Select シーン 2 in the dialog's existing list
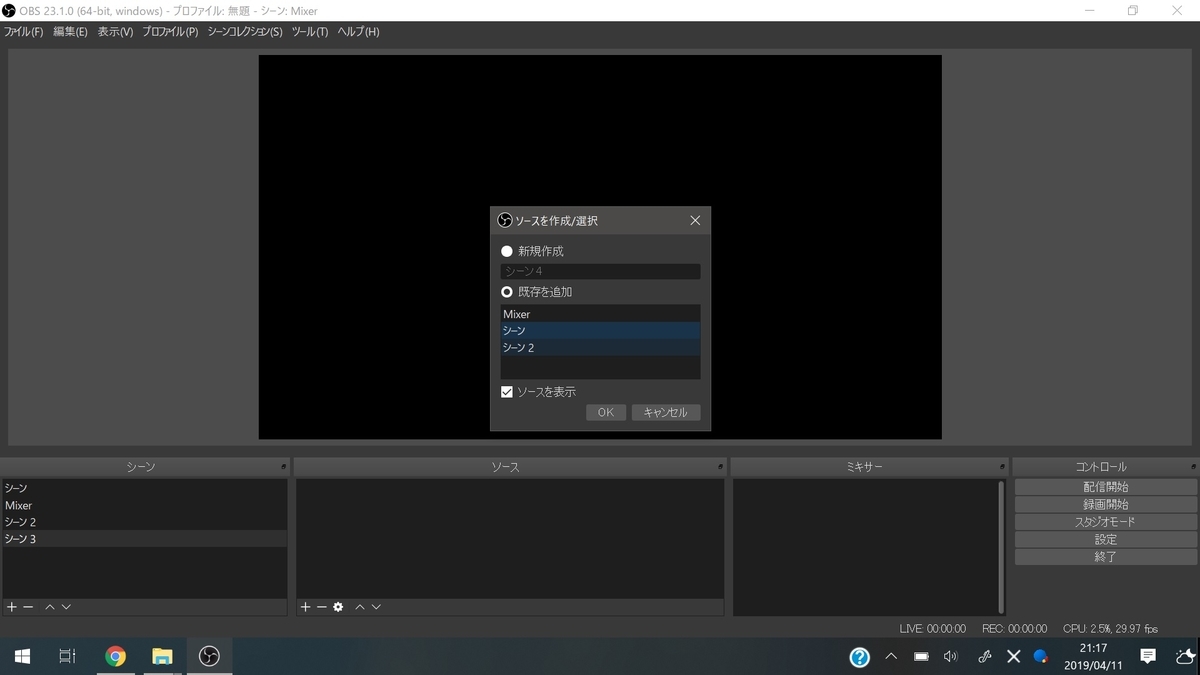This screenshot has width=1200, height=675. click(600, 347)
